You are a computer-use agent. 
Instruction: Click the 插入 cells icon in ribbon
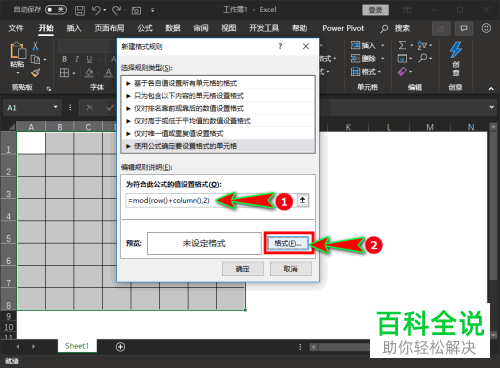[x=355, y=45]
